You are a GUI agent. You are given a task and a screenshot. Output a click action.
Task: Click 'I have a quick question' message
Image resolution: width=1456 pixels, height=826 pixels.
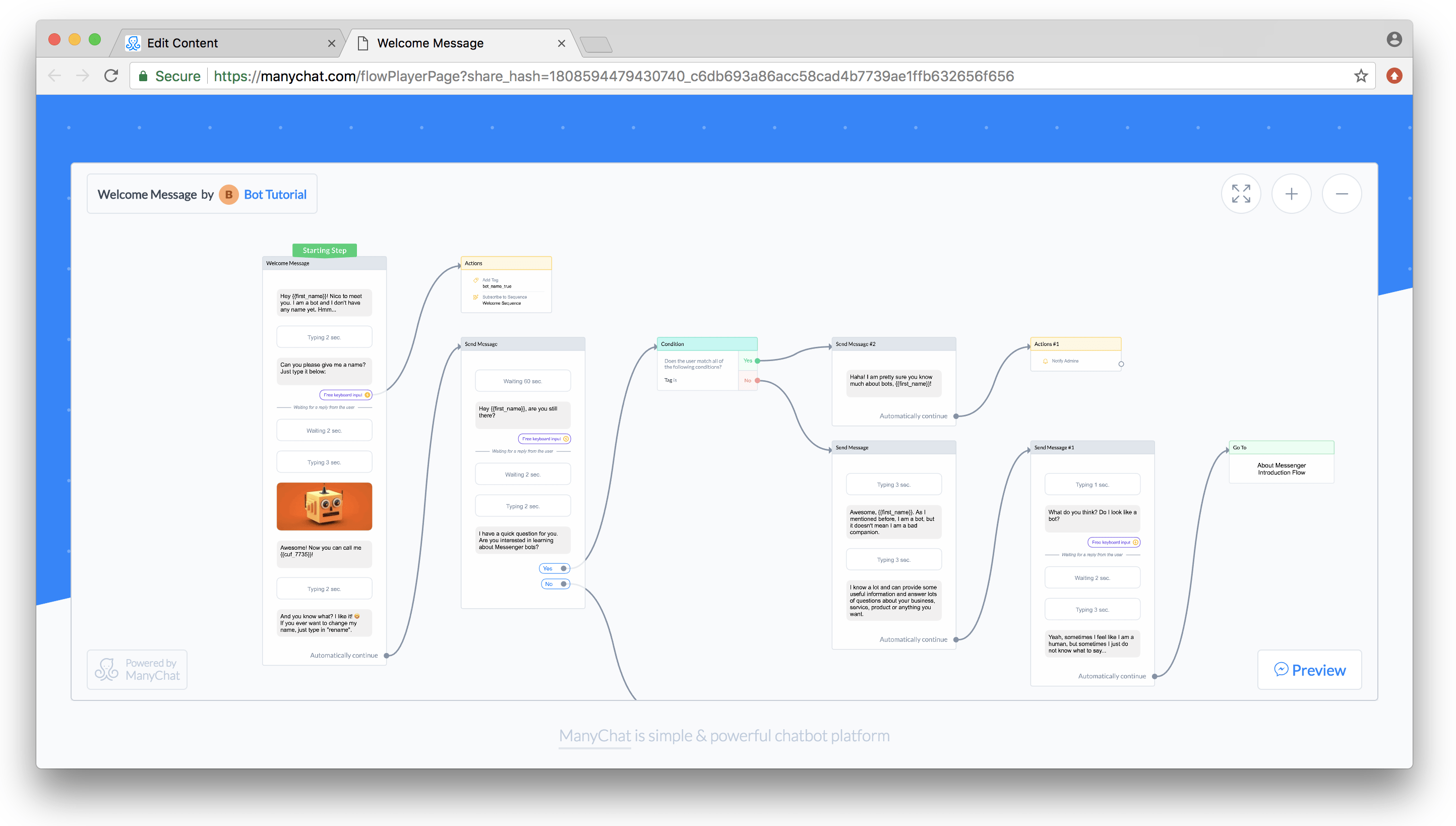tap(523, 541)
